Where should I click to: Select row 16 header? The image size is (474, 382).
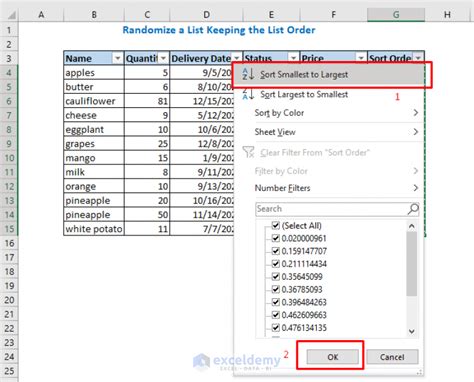pyautogui.click(x=9, y=243)
